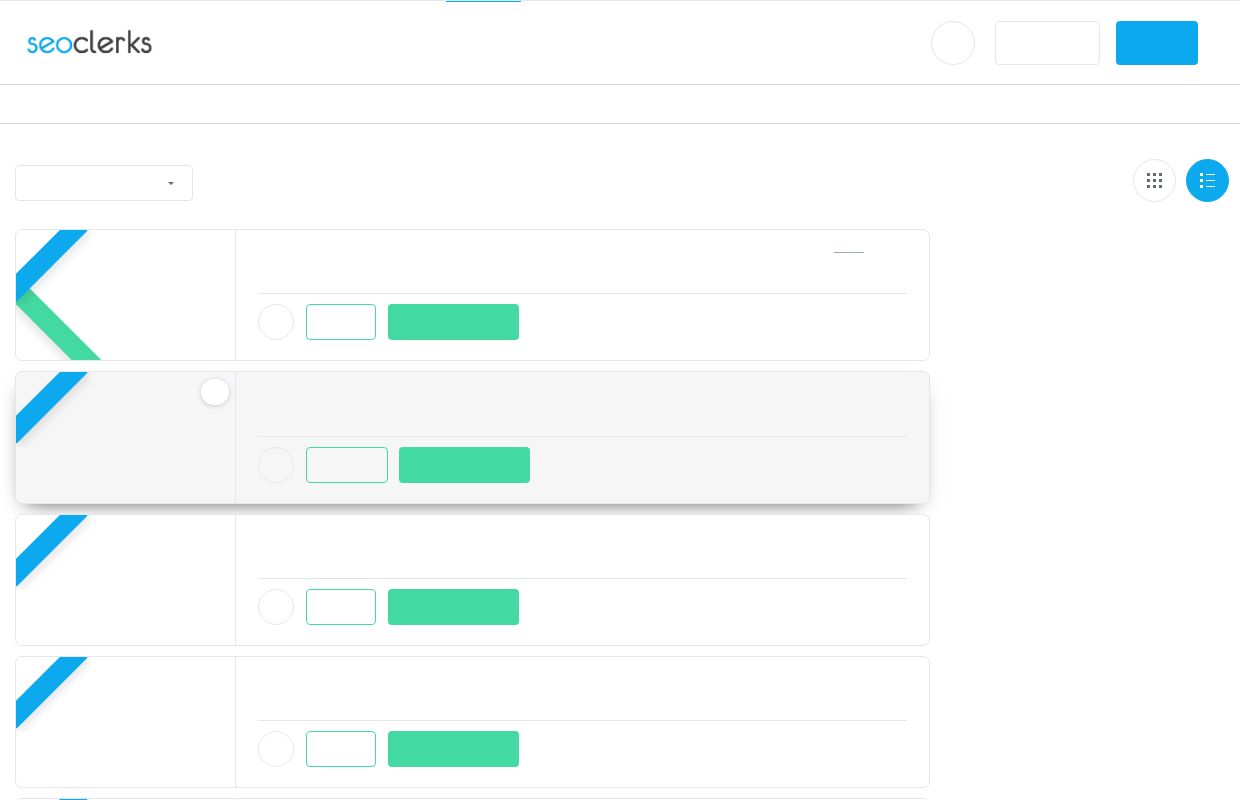Click the fourth listing's green outlined button
Viewport: 1240px width, 800px height.
pos(341,749)
